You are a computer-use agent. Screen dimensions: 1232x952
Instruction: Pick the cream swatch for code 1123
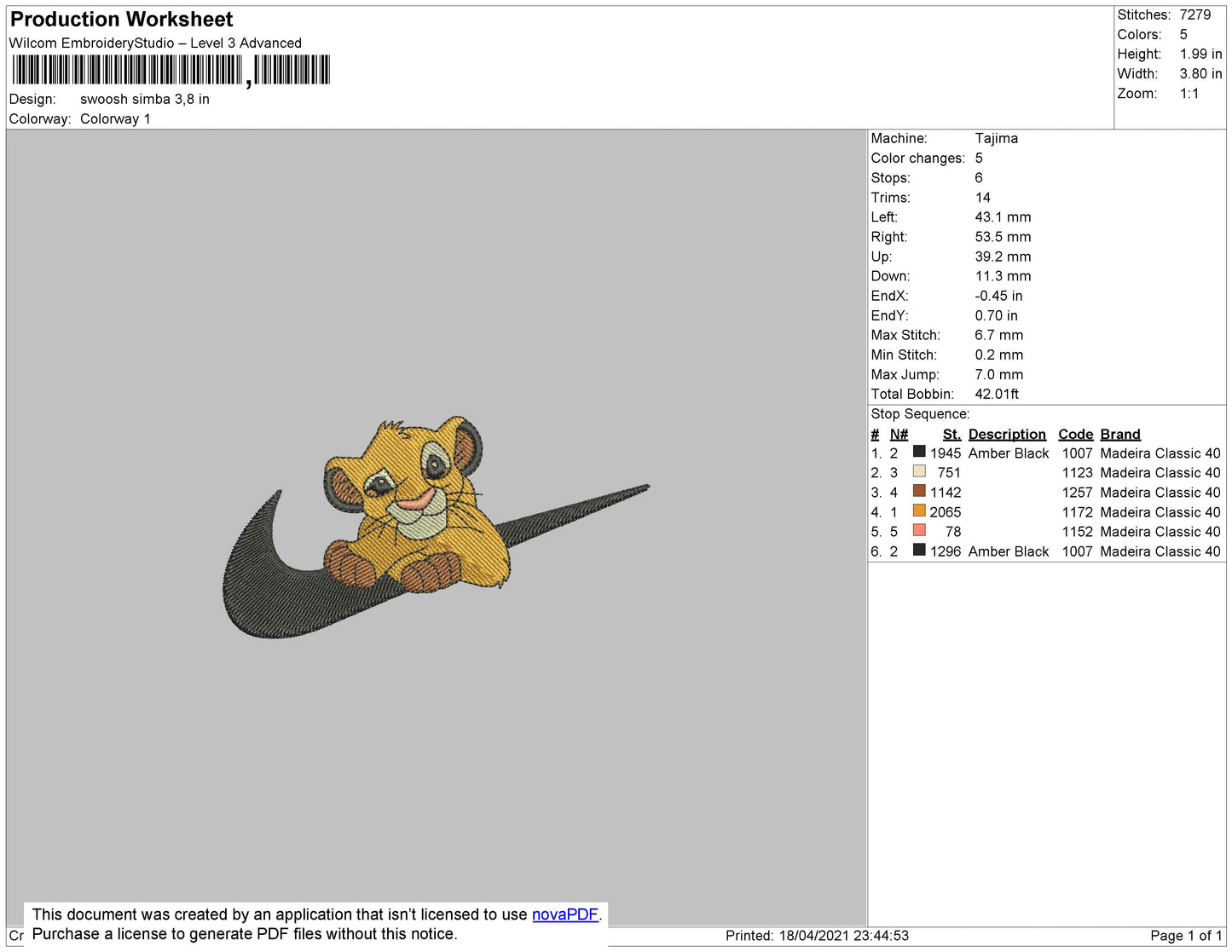tap(919, 471)
